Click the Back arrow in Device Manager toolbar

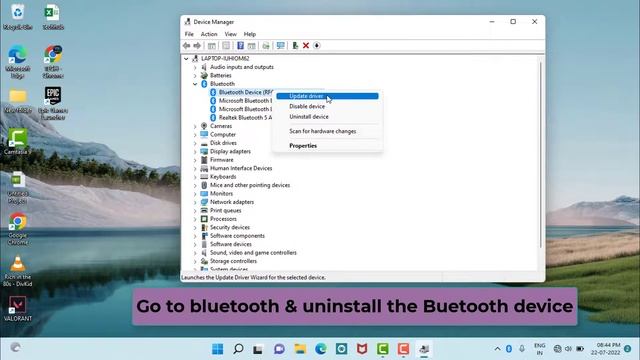pyautogui.click(x=187, y=46)
